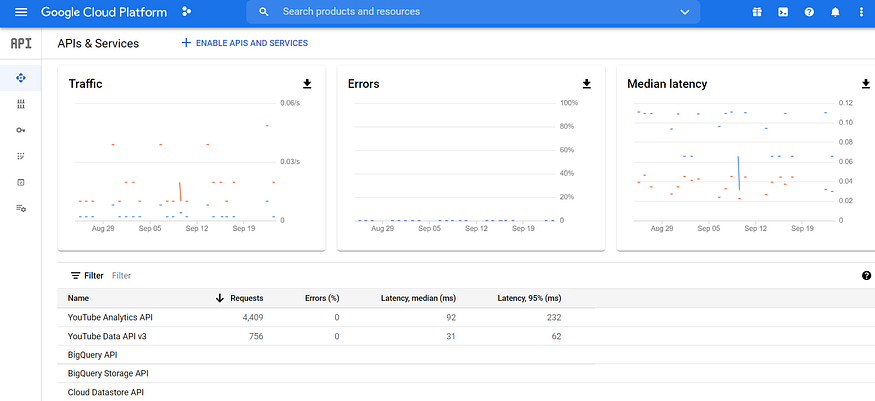The height and width of the screenshot is (401, 875).
Task: Click the Filter list icon
Action: (75, 276)
